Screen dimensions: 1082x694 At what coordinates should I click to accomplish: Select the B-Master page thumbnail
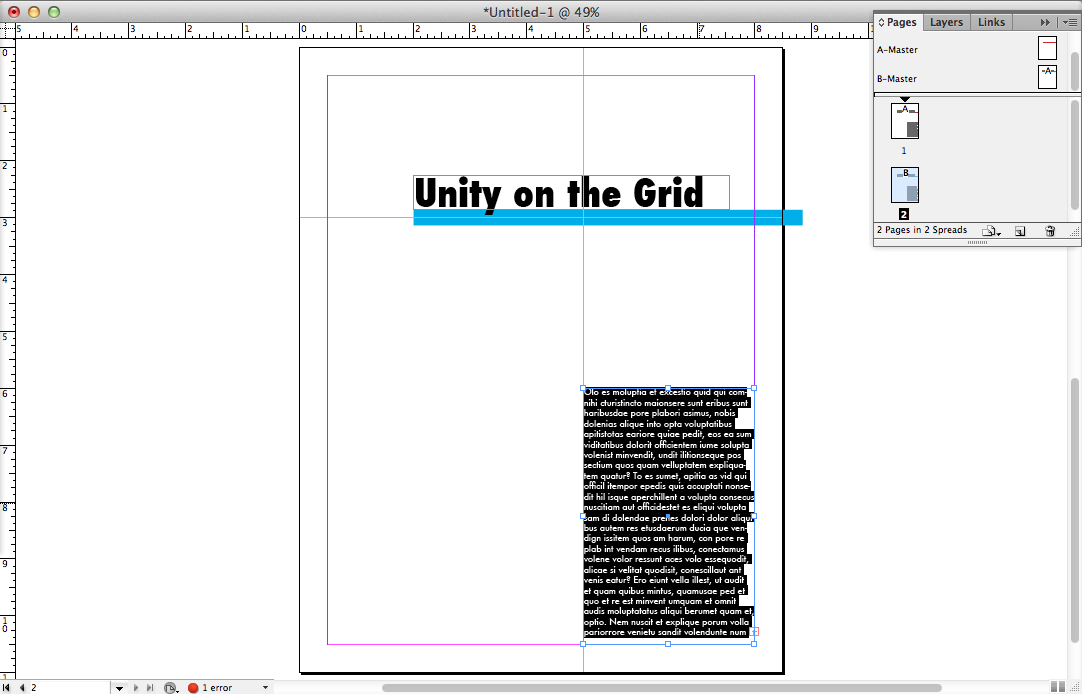click(1047, 77)
